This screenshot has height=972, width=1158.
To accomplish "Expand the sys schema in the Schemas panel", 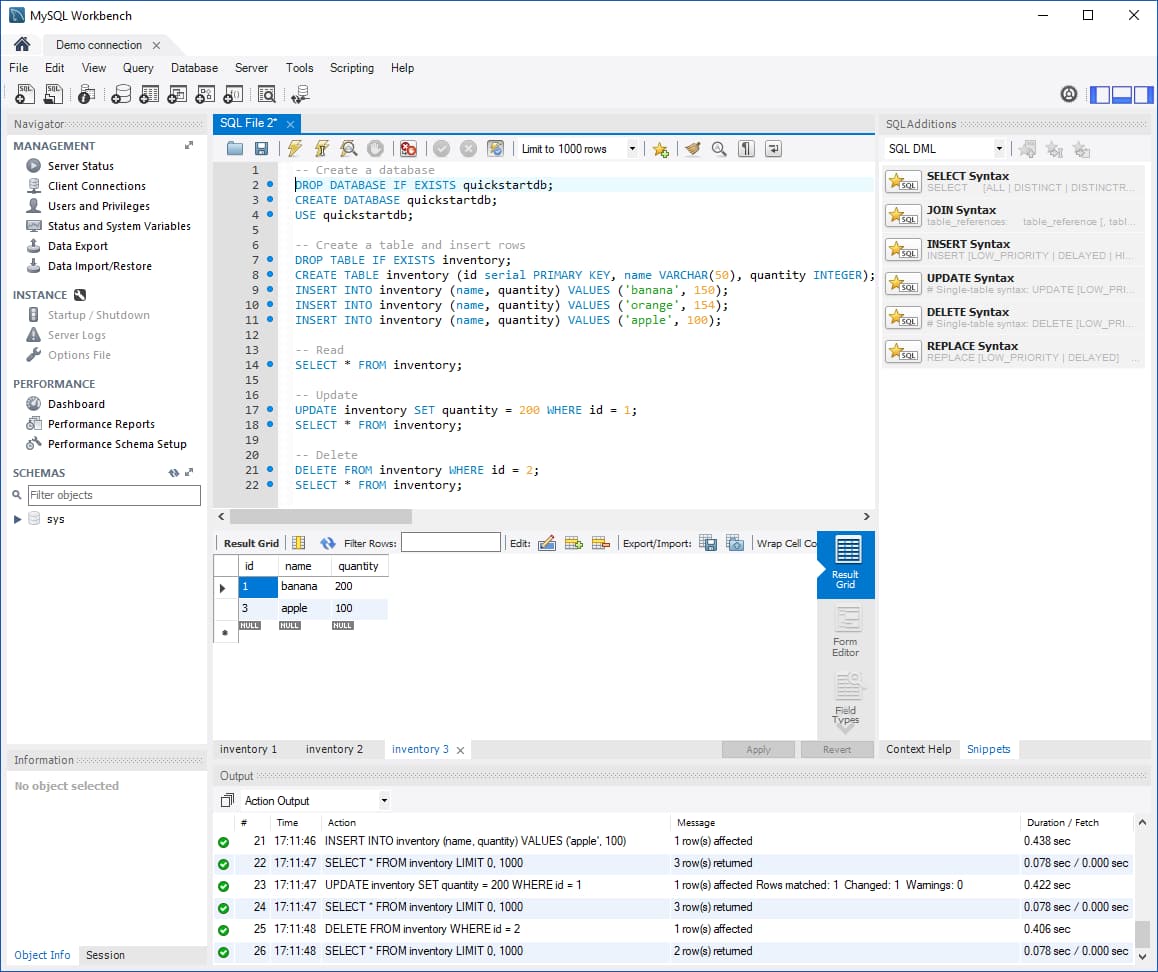I will (x=16, y=519).
